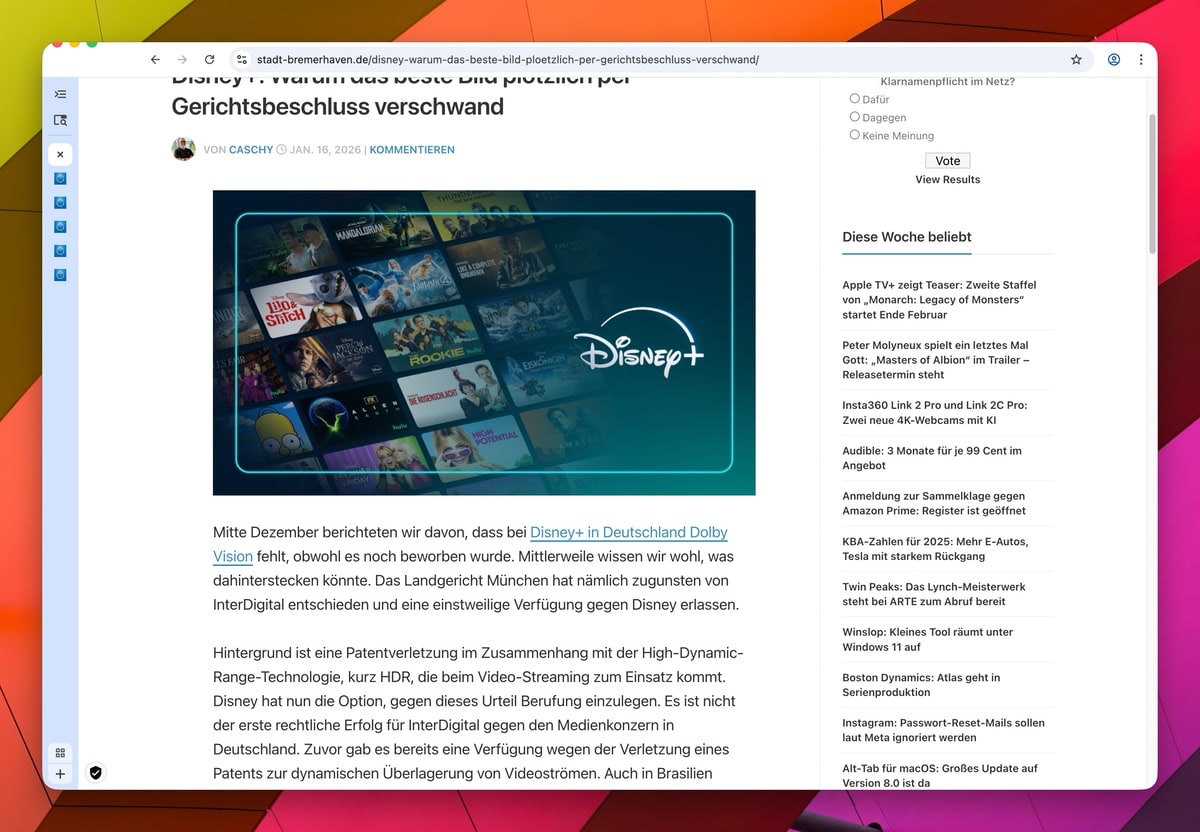The image size is (1200, 832).
Task: Switch to the bottom-most blue favicon tab
Action: 60,274
